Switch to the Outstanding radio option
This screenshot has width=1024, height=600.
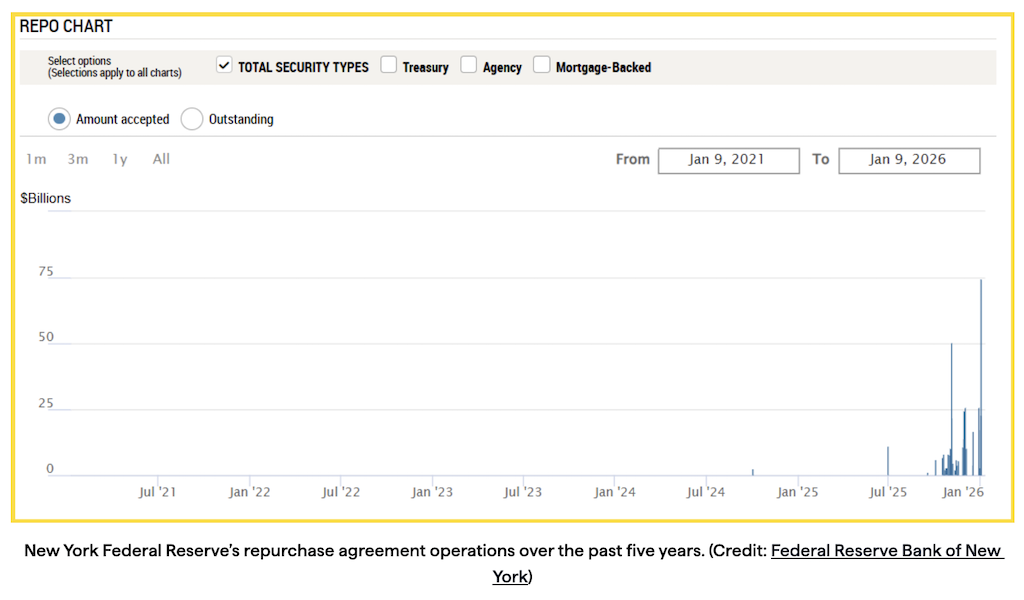click(x=191, y=119)
